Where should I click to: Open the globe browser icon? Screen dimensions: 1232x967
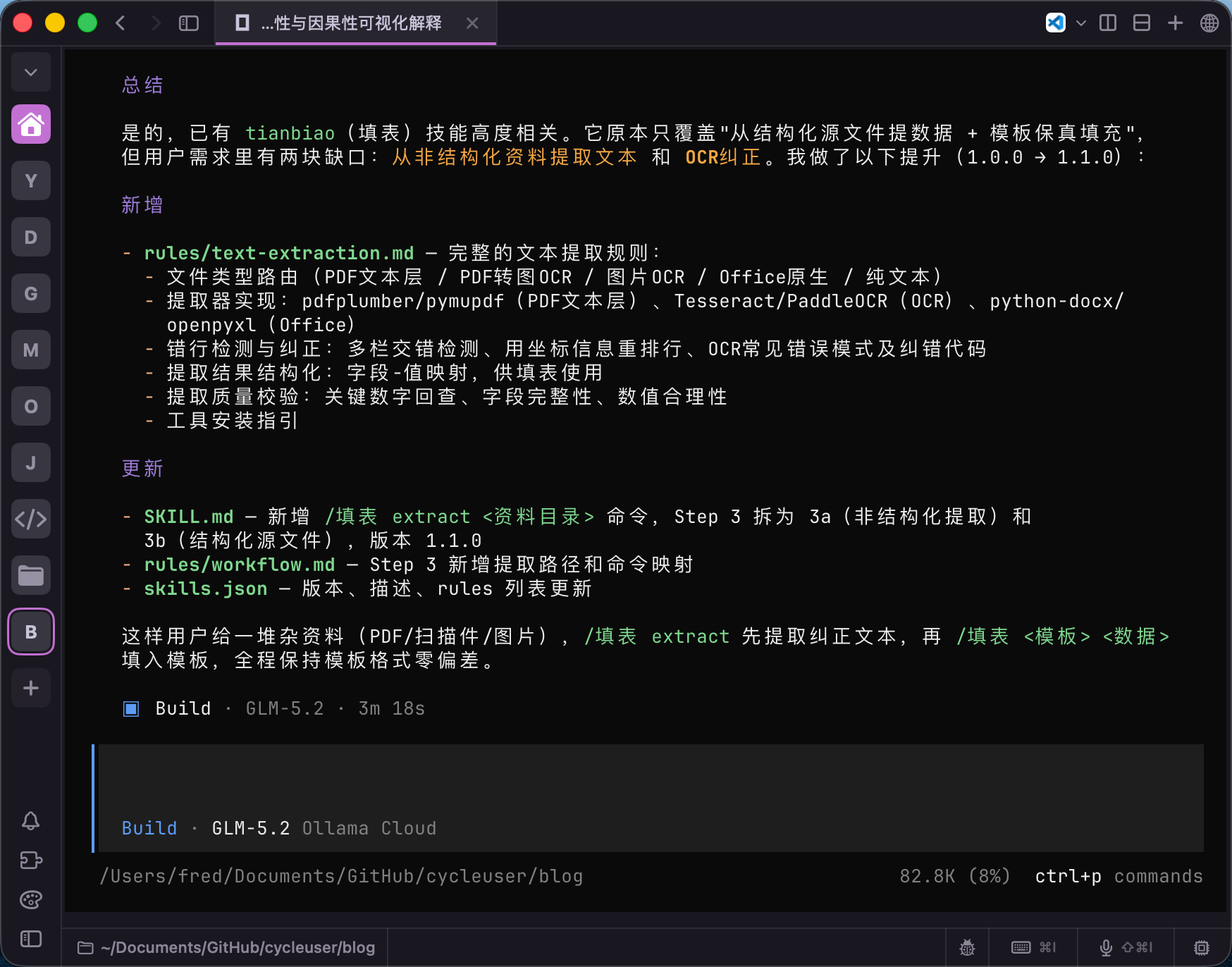click(x=1209, y=23)
